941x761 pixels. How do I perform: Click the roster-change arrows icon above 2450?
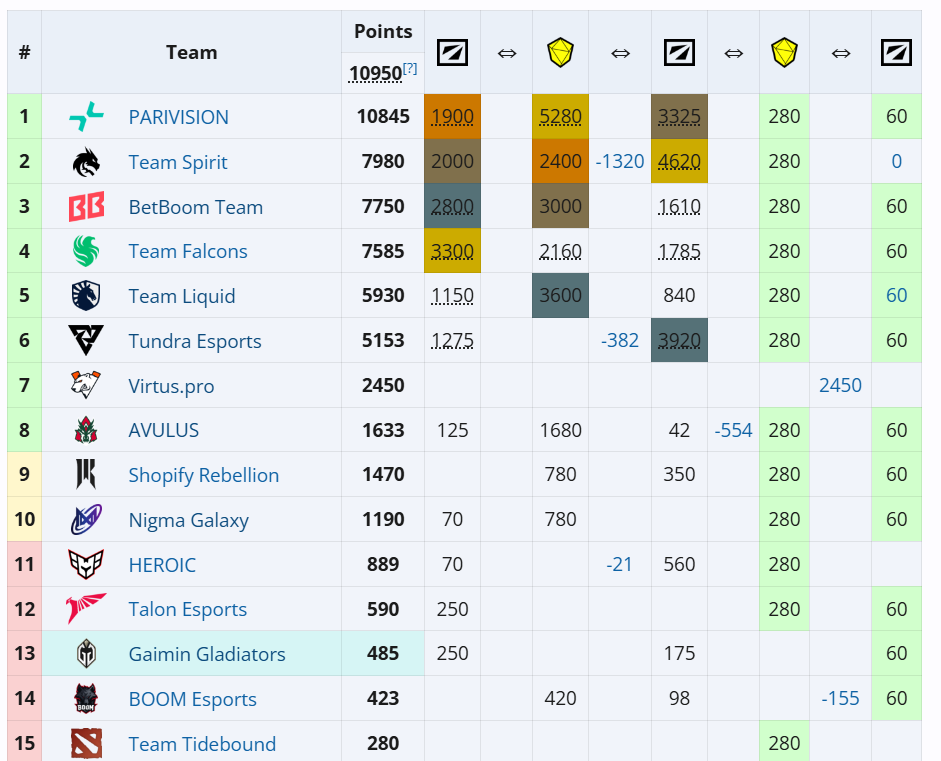click(840, 53)
